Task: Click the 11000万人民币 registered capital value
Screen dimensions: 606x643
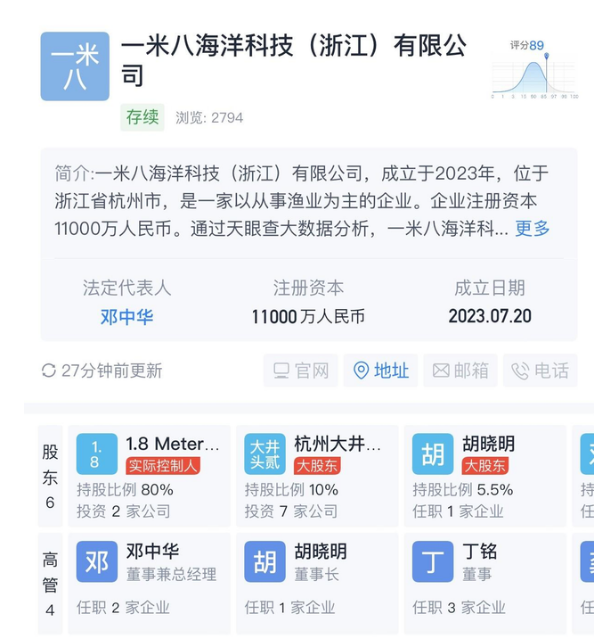Action: click(x=308, y=317)
